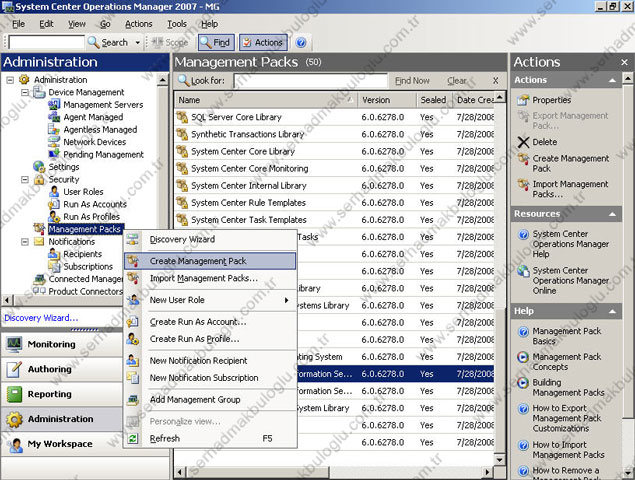Click the Search magnifier icon in toolbar

[94, 42]
